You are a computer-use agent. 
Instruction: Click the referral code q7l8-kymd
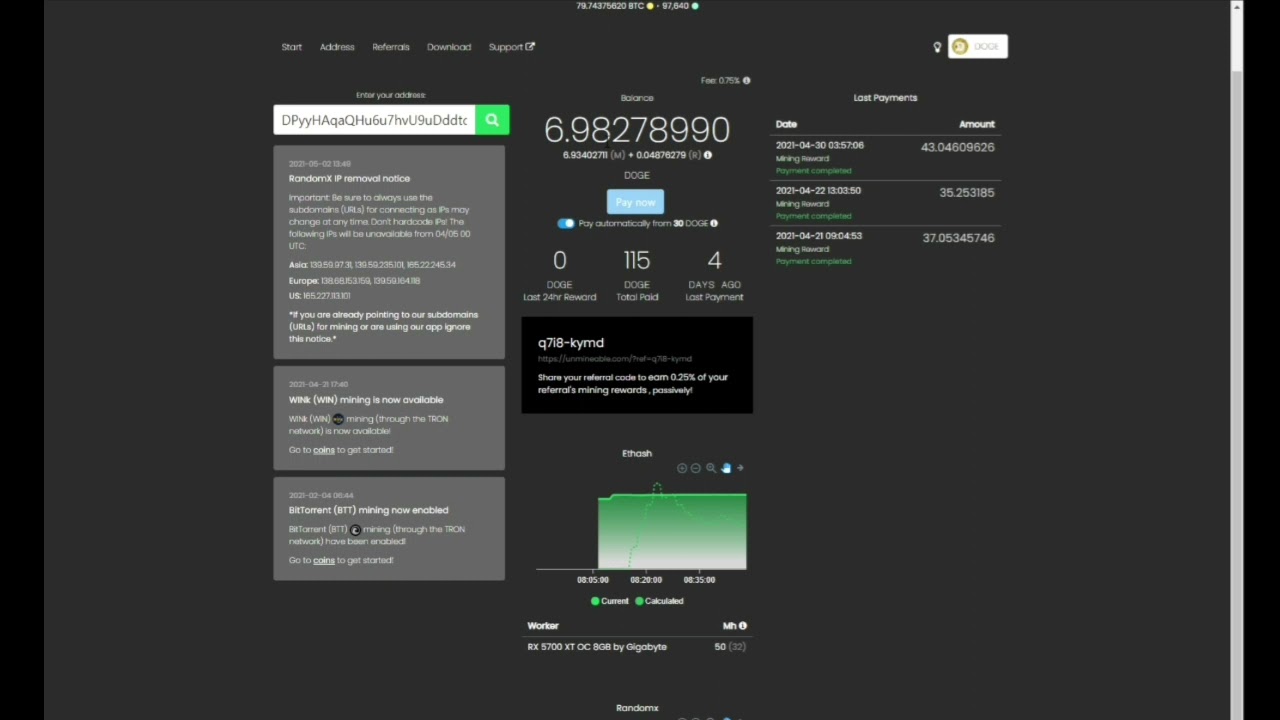tap(571, 342)
